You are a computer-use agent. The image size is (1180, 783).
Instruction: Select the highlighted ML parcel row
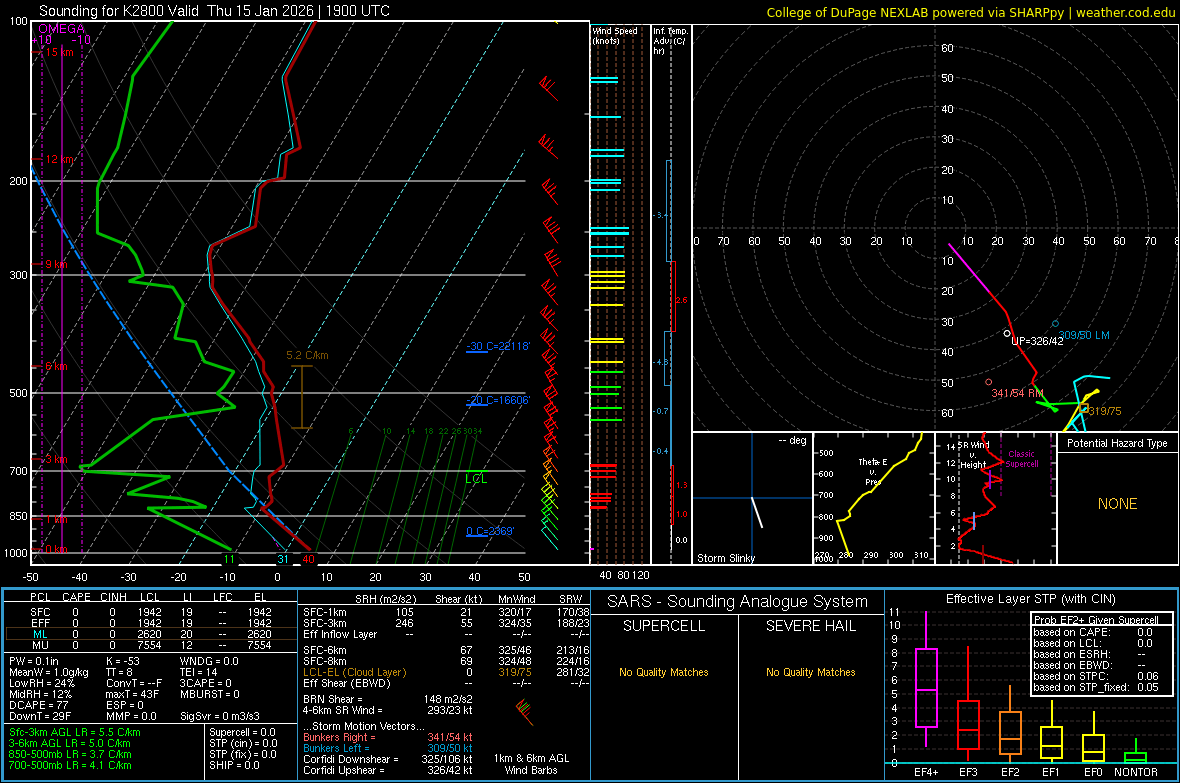click(150, 634)
